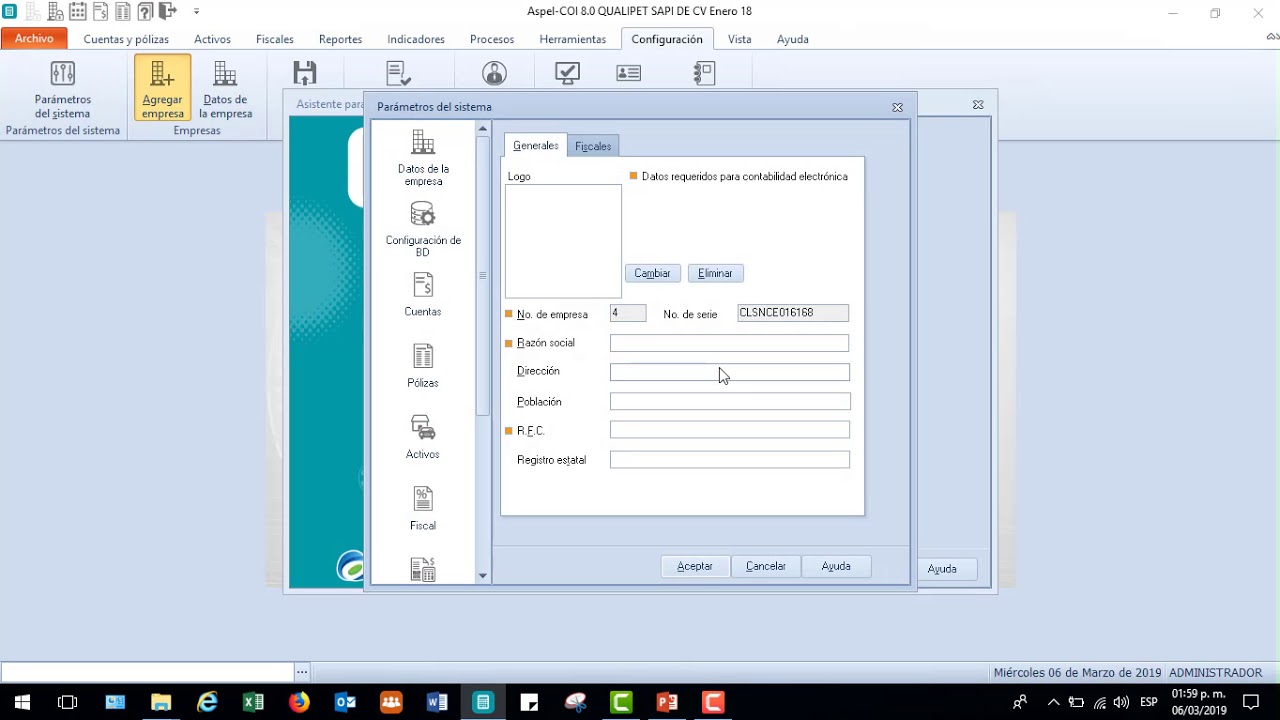1280x720 pixels.
Task: Select Pólizas section in sidebar
Action: click(423, 366)
